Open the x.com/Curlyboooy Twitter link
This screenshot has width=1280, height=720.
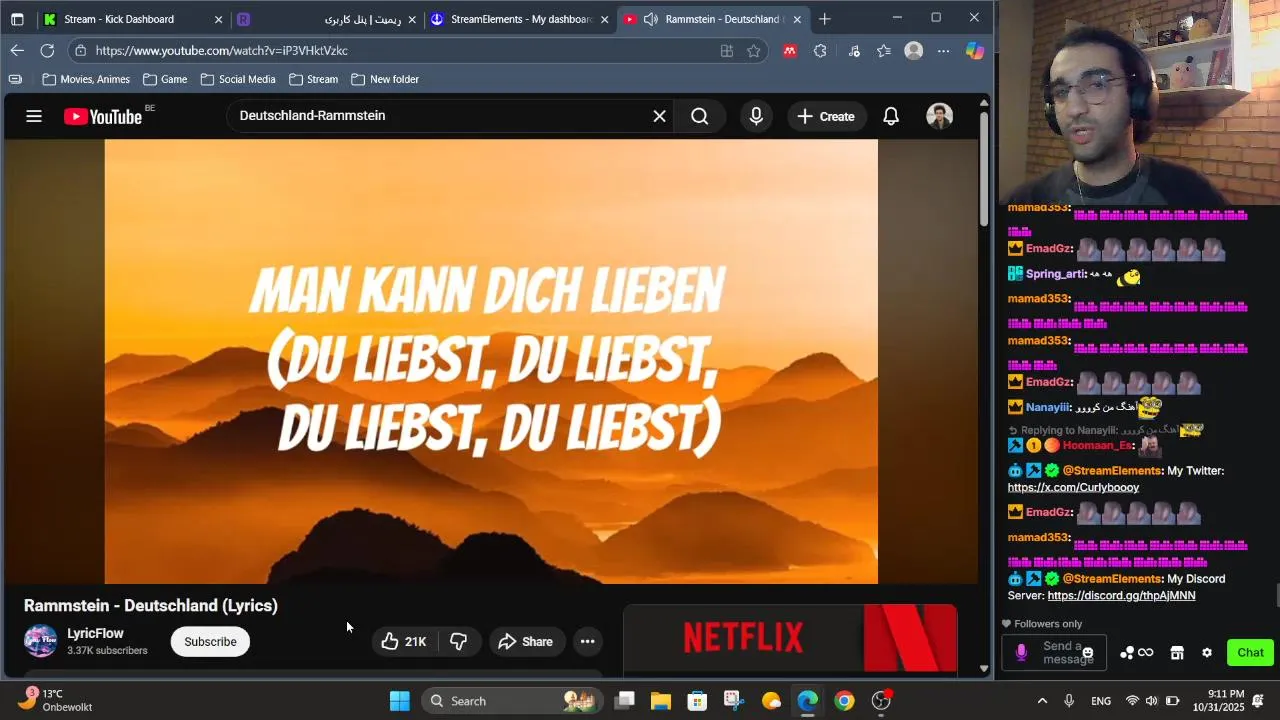click(1073, 487)
